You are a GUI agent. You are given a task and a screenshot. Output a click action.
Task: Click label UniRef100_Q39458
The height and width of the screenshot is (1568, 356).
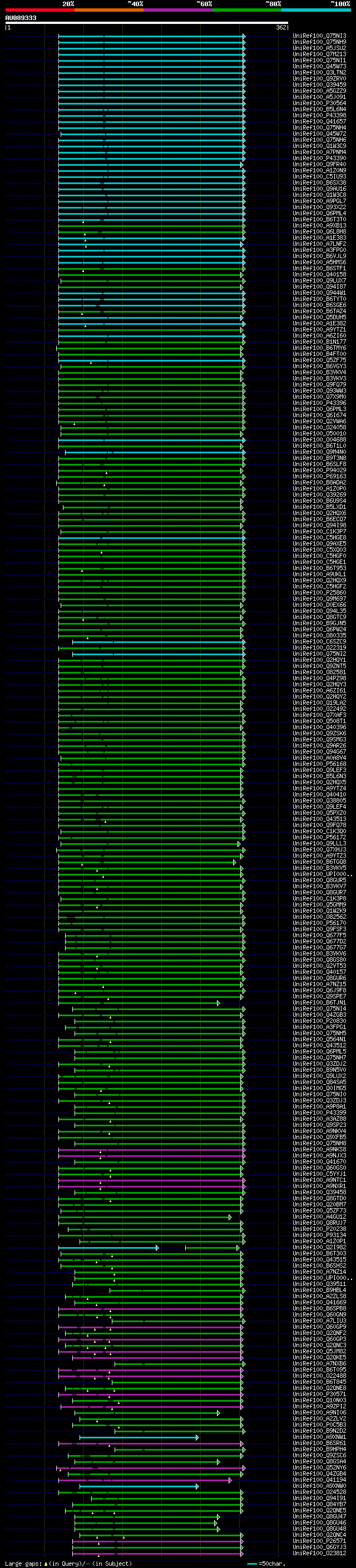click(x=319, y=1192)
